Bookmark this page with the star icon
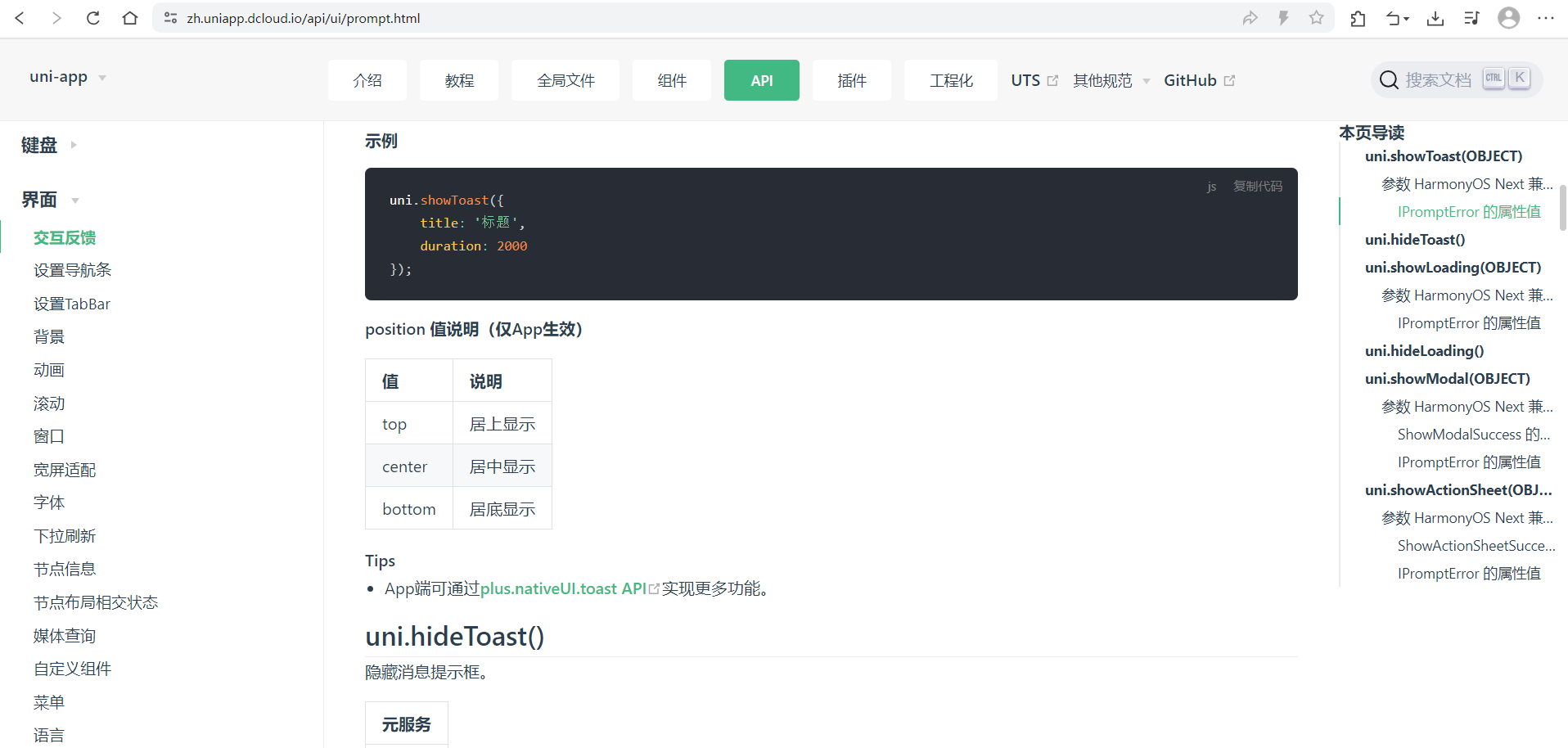The image size is (1568, 748). [1316, 18]
